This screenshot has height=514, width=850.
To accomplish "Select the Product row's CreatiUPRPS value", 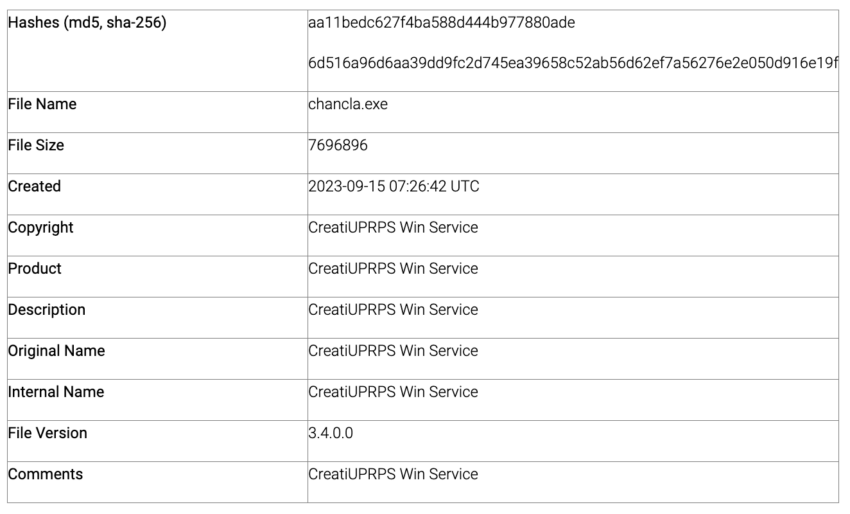I will (x=393, y=269).
